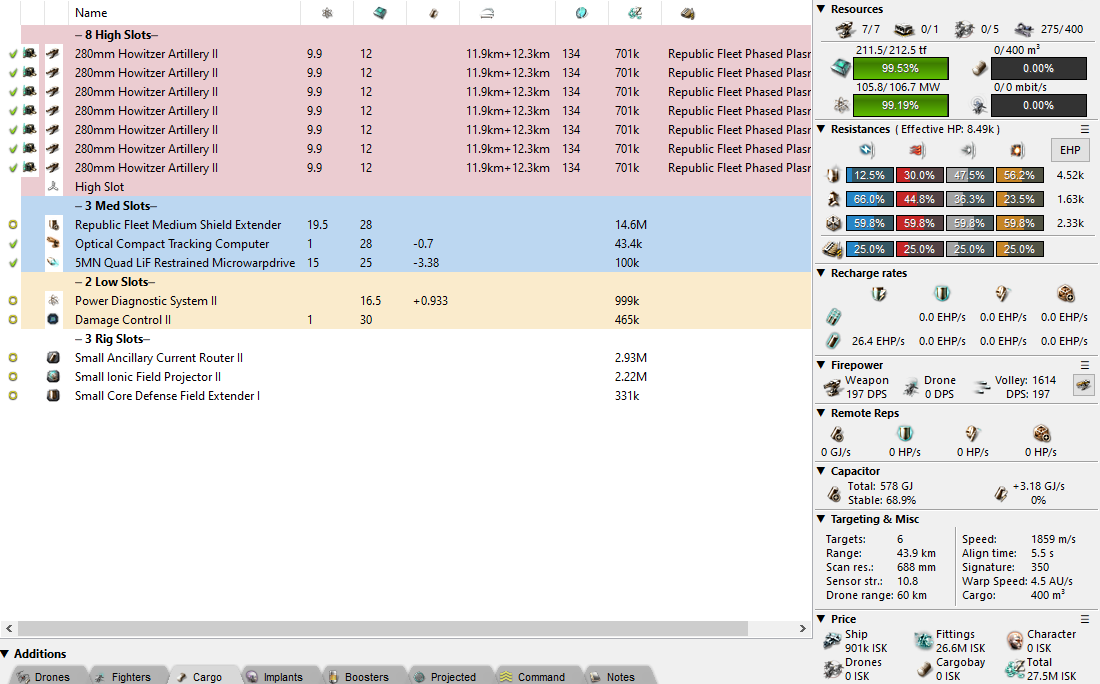Click the Power Diagnostic System II icon

coord(54,301)
